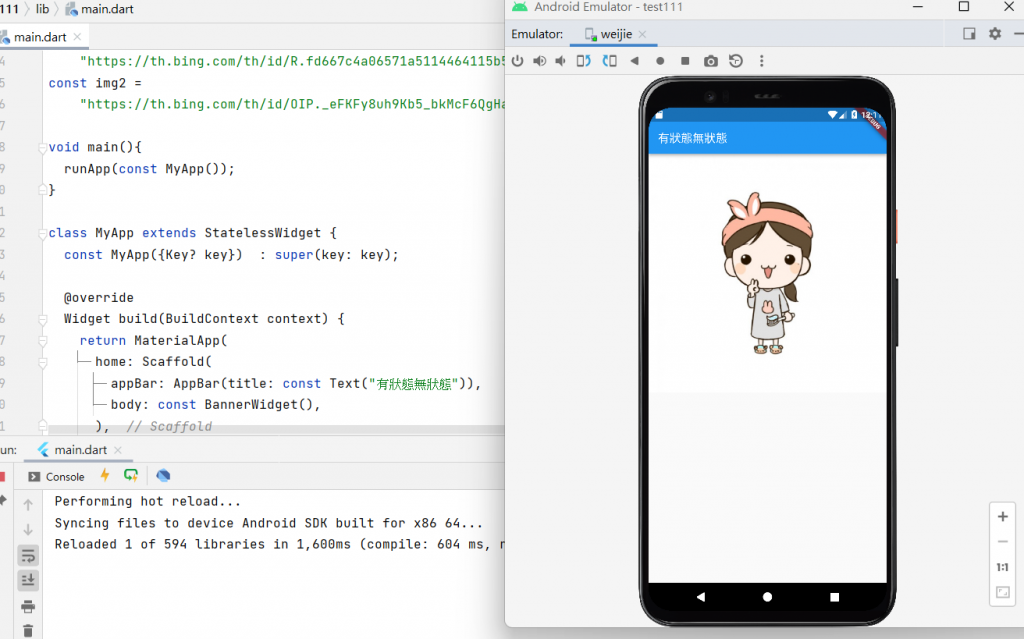The image size is (1024, 639).
Task: Collapse return MaterialApp fold marker
Action: coord(42,340)
